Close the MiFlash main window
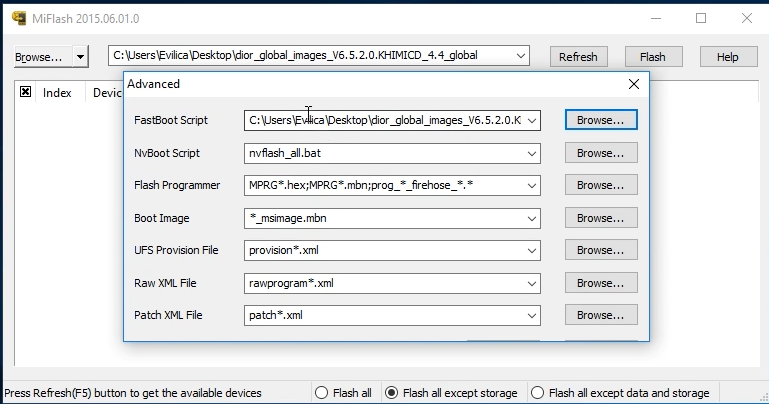 coord(746,19)
